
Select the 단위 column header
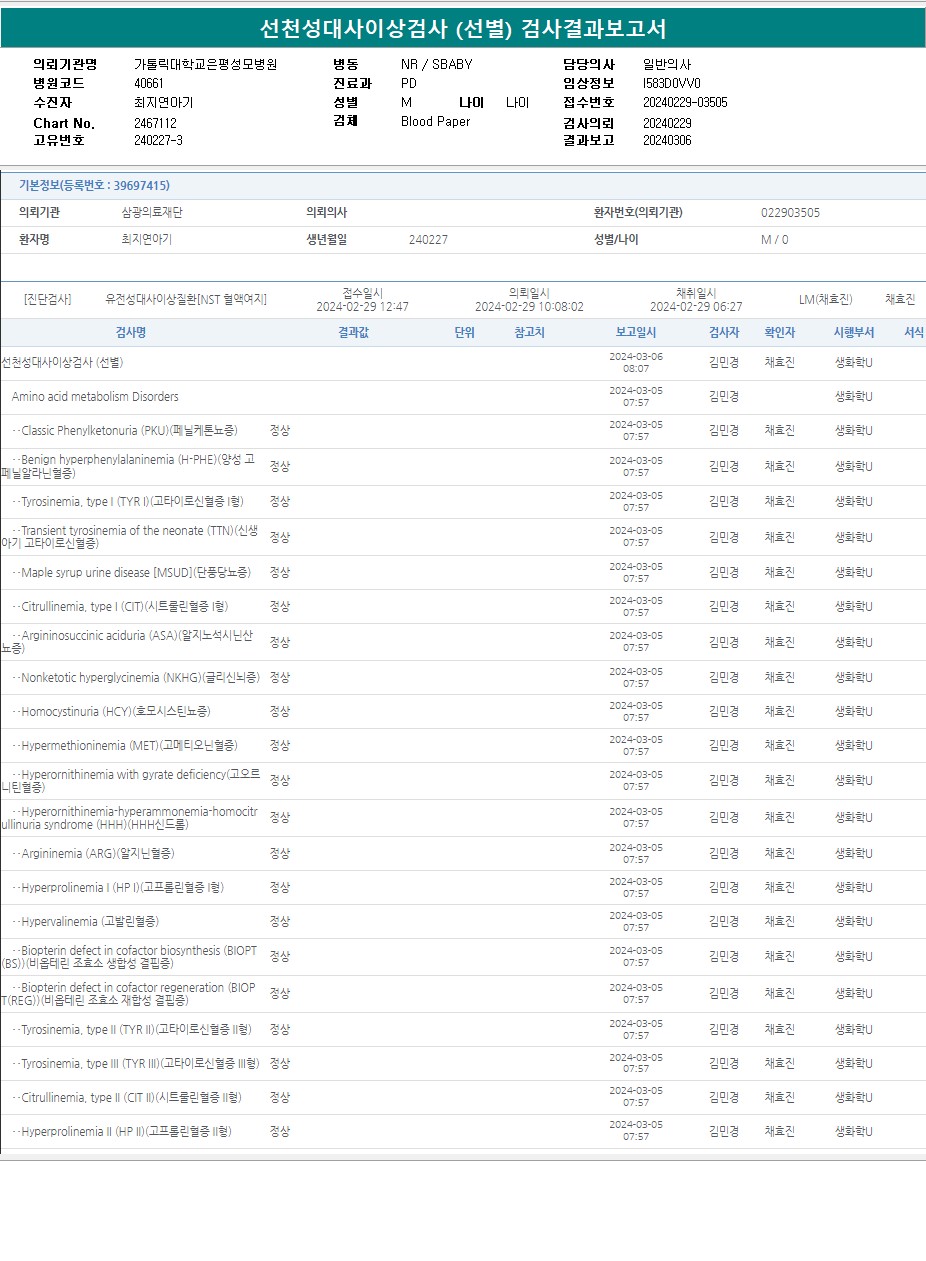coord(464,333)
